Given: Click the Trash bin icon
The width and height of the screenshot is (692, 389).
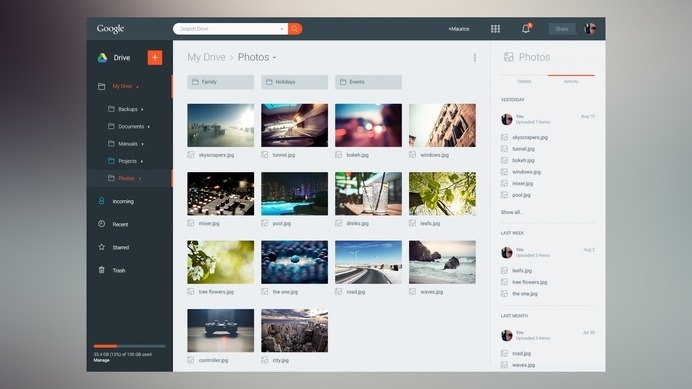Looking at the screenshot, I should [102, 270].
